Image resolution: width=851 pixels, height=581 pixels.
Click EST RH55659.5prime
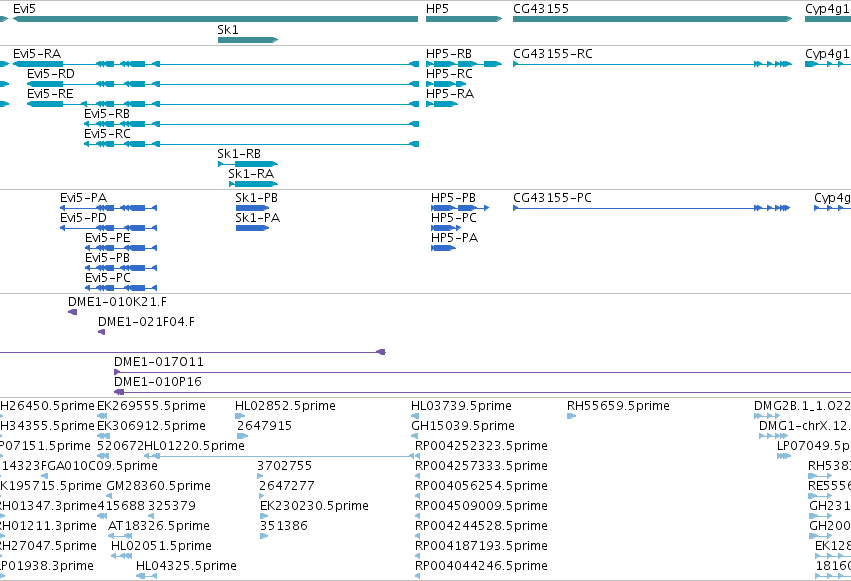click(x=618, y=406)
